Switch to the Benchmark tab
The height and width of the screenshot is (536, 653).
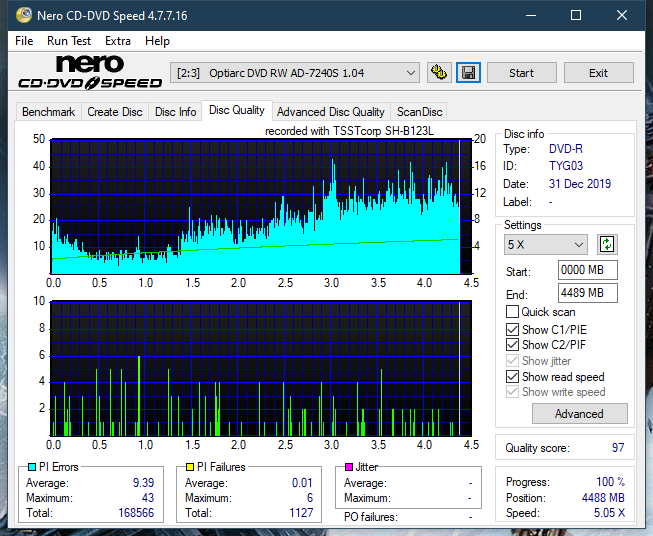point(49,112)
